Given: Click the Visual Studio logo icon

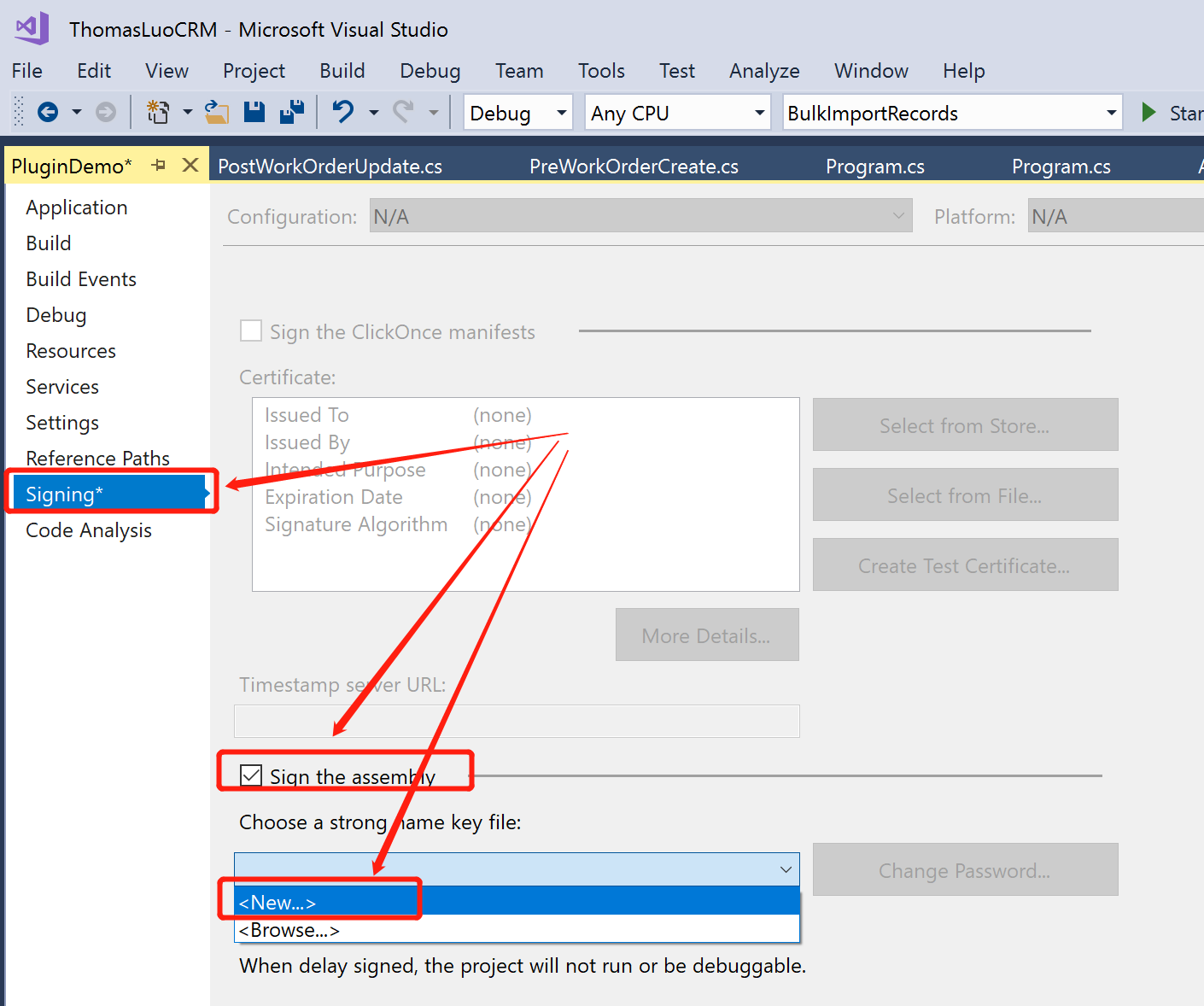Looking at the screenshot, I should pyautogui.click(x=32, y=28).
